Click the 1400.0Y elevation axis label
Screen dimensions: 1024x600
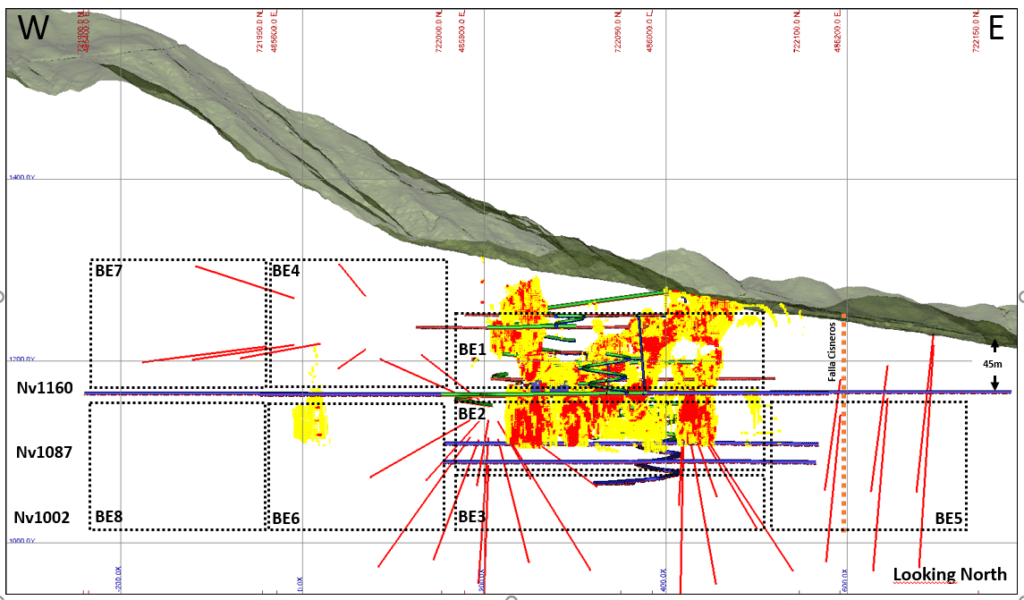[24, 177]
